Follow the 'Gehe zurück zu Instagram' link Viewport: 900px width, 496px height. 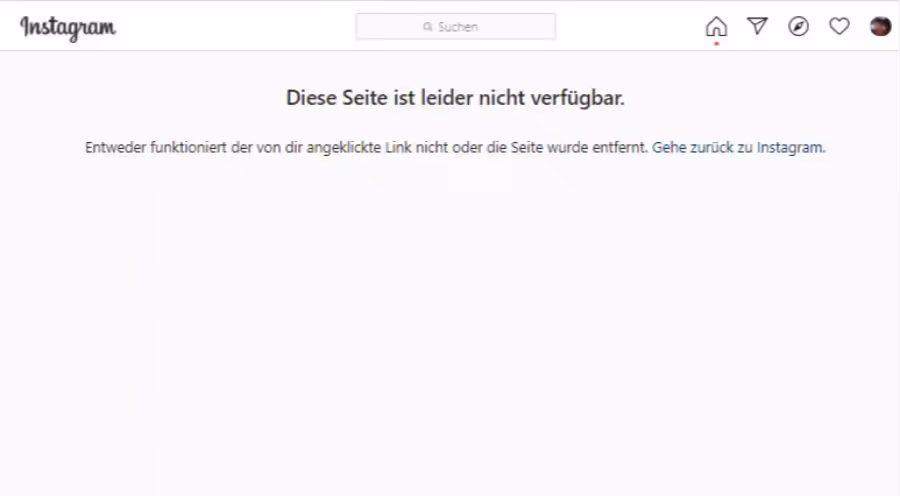point(738,148)
